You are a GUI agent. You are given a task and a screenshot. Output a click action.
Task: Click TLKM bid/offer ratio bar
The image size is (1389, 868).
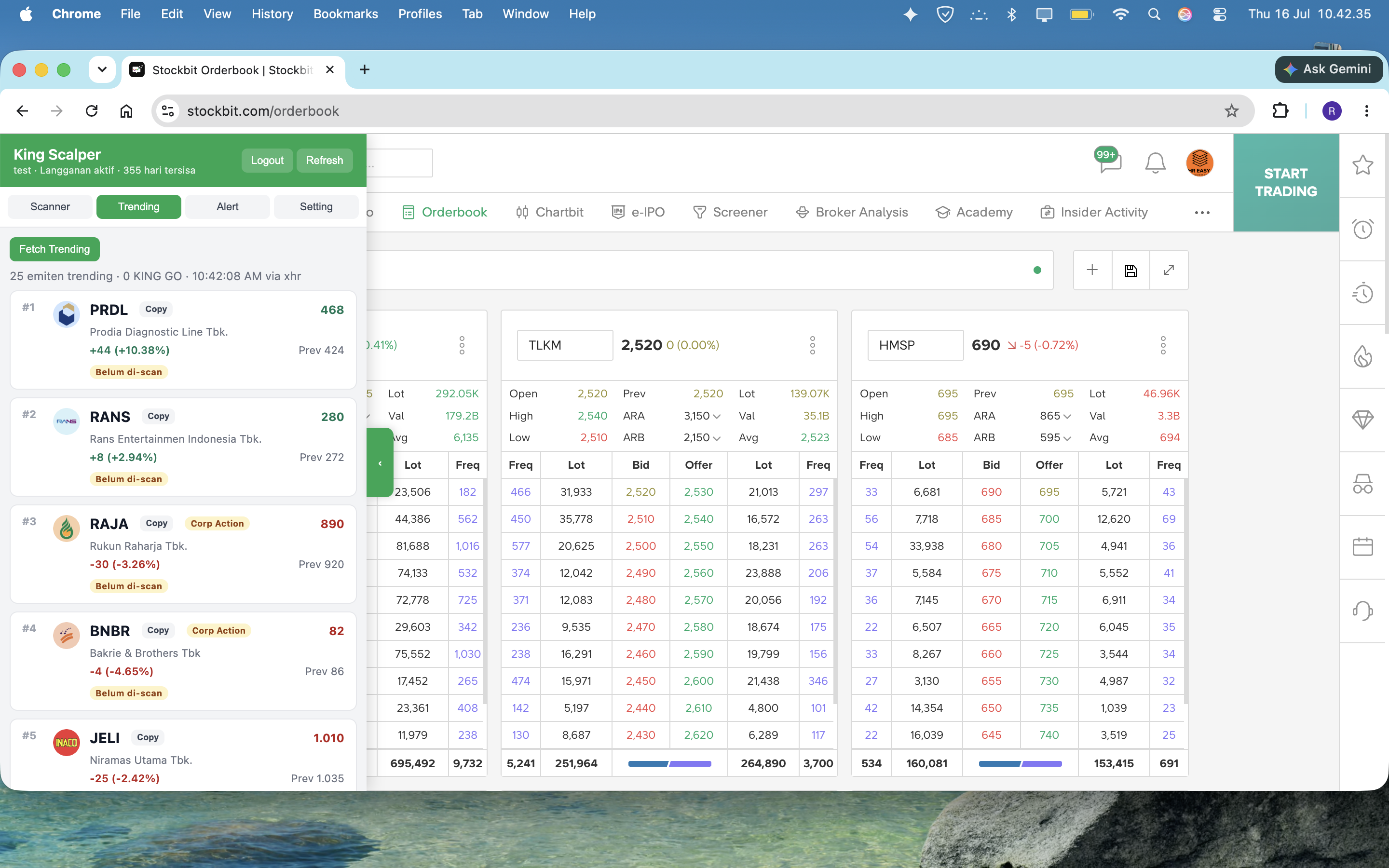pyautogui.click(x=669, y=763)
